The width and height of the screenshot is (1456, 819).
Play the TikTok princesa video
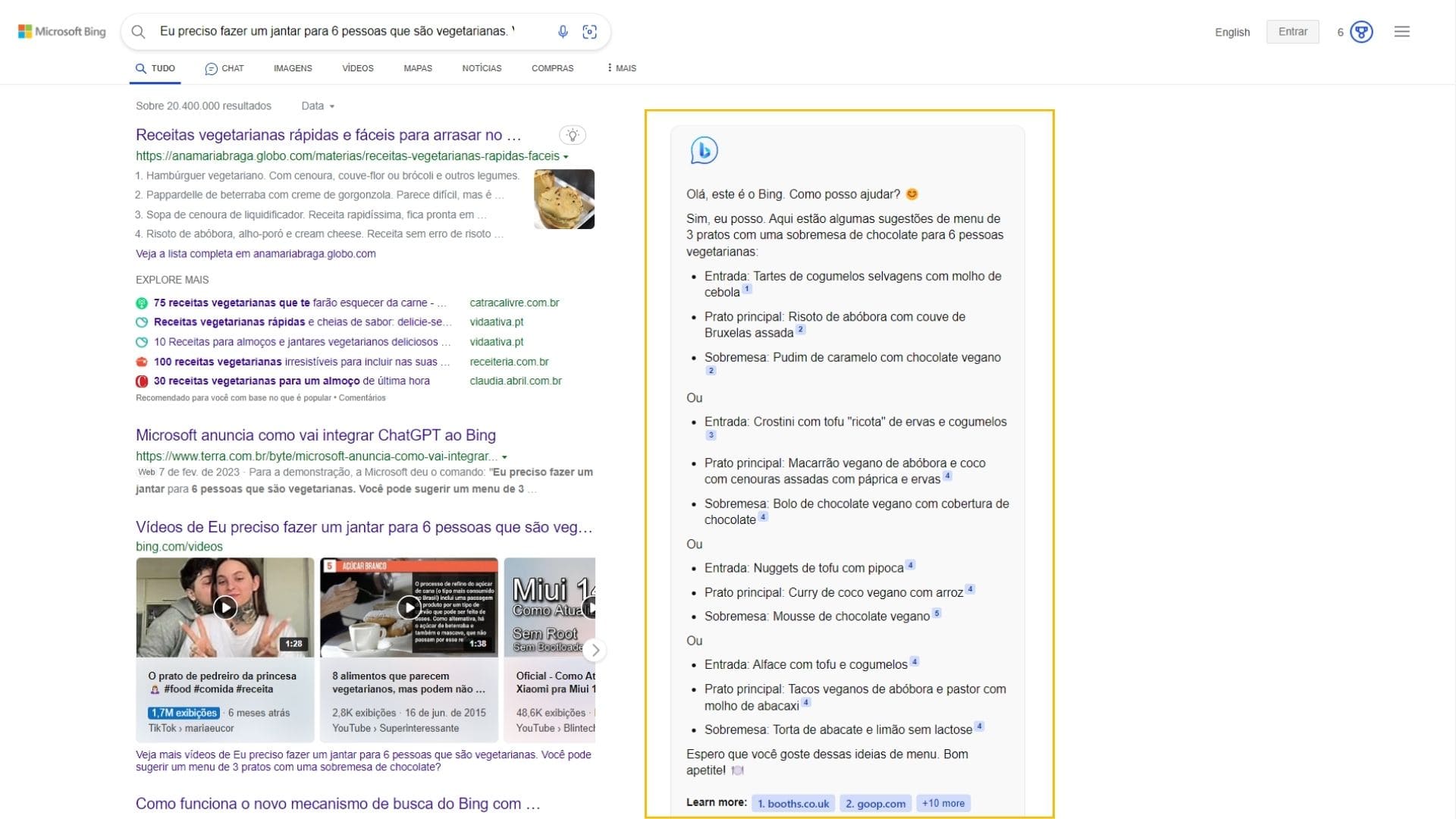[225, 607]
